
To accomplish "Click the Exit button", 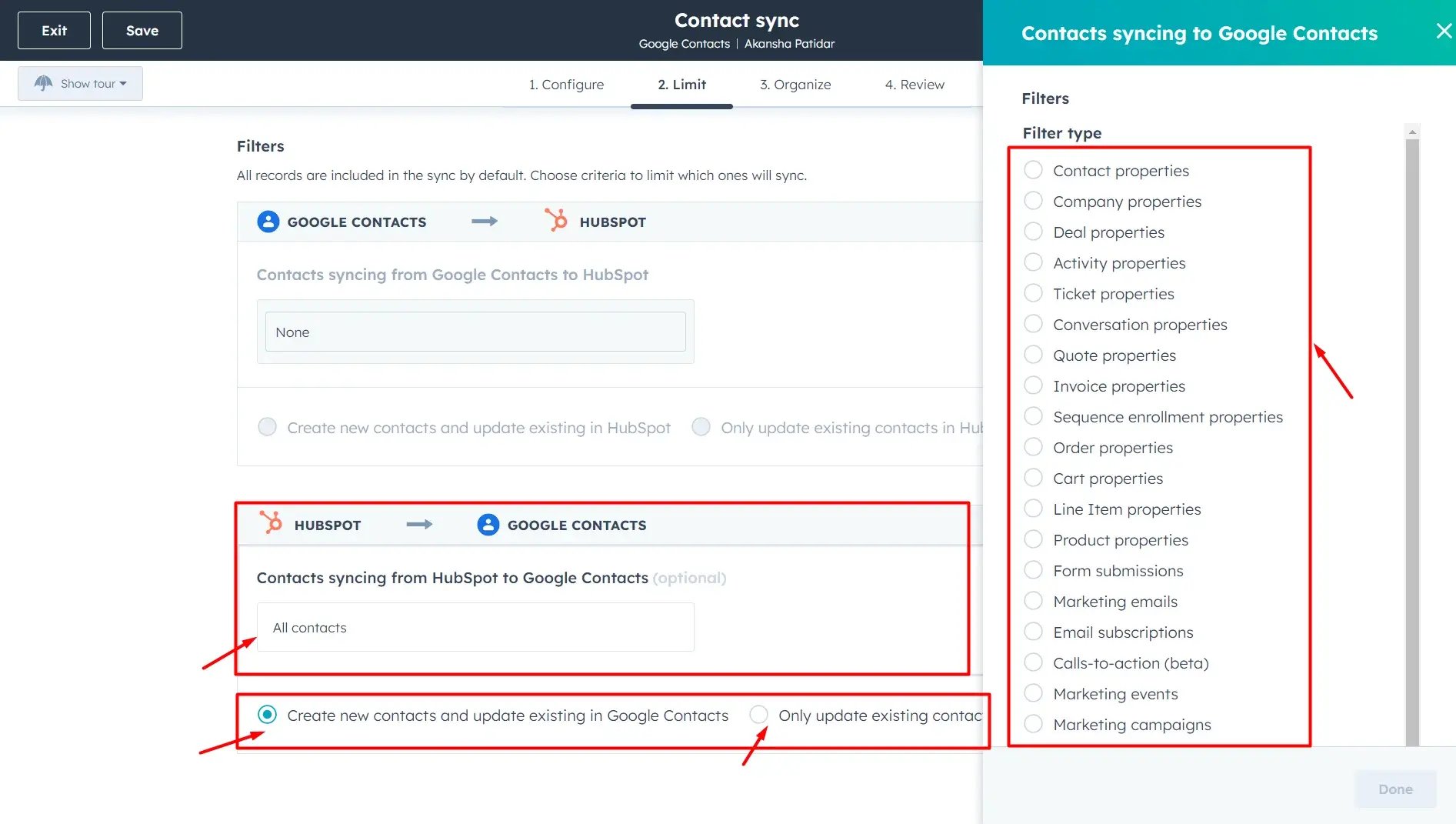I will [54, 31].
